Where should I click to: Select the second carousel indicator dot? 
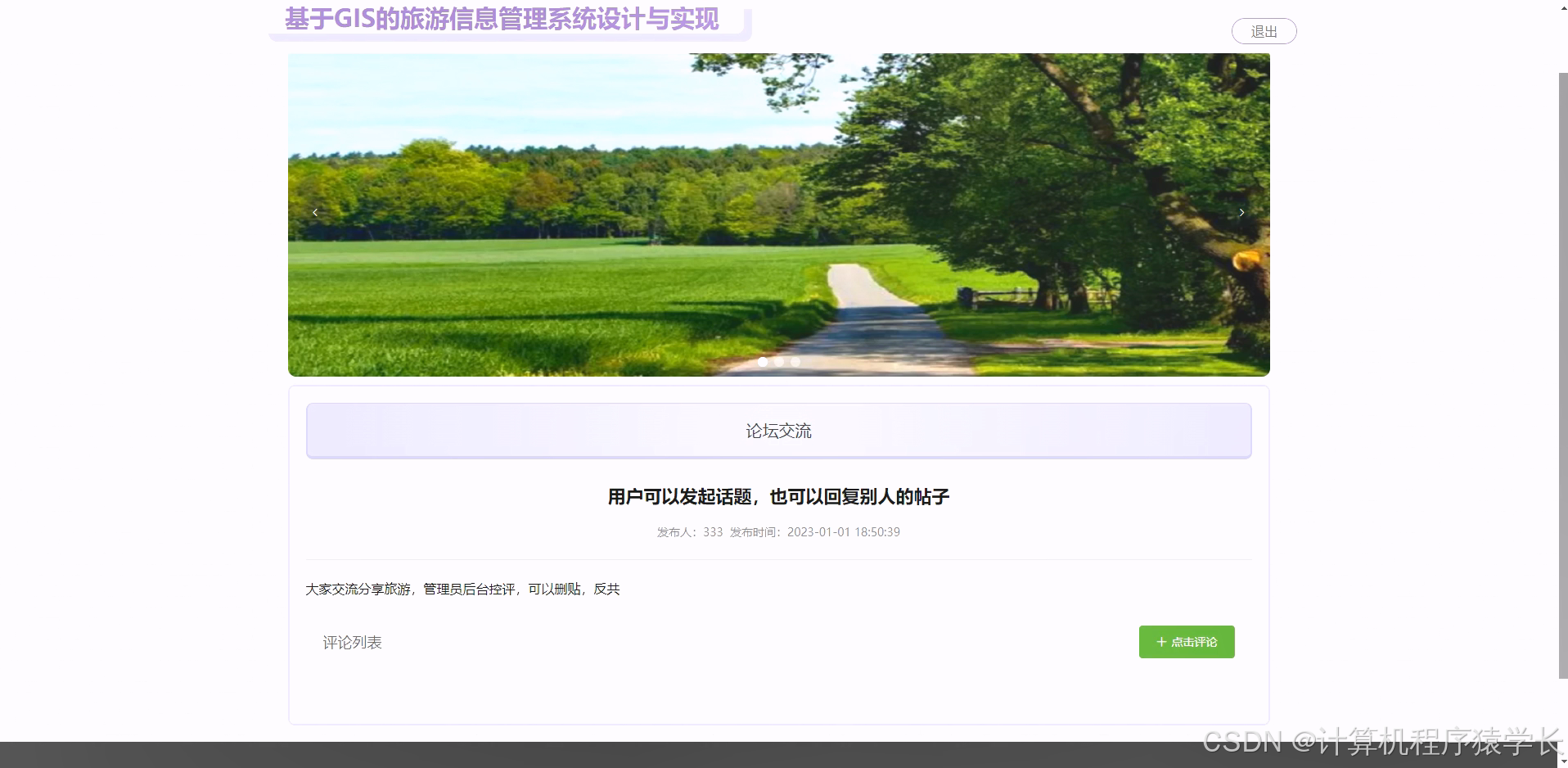click(x=778, y=362)
